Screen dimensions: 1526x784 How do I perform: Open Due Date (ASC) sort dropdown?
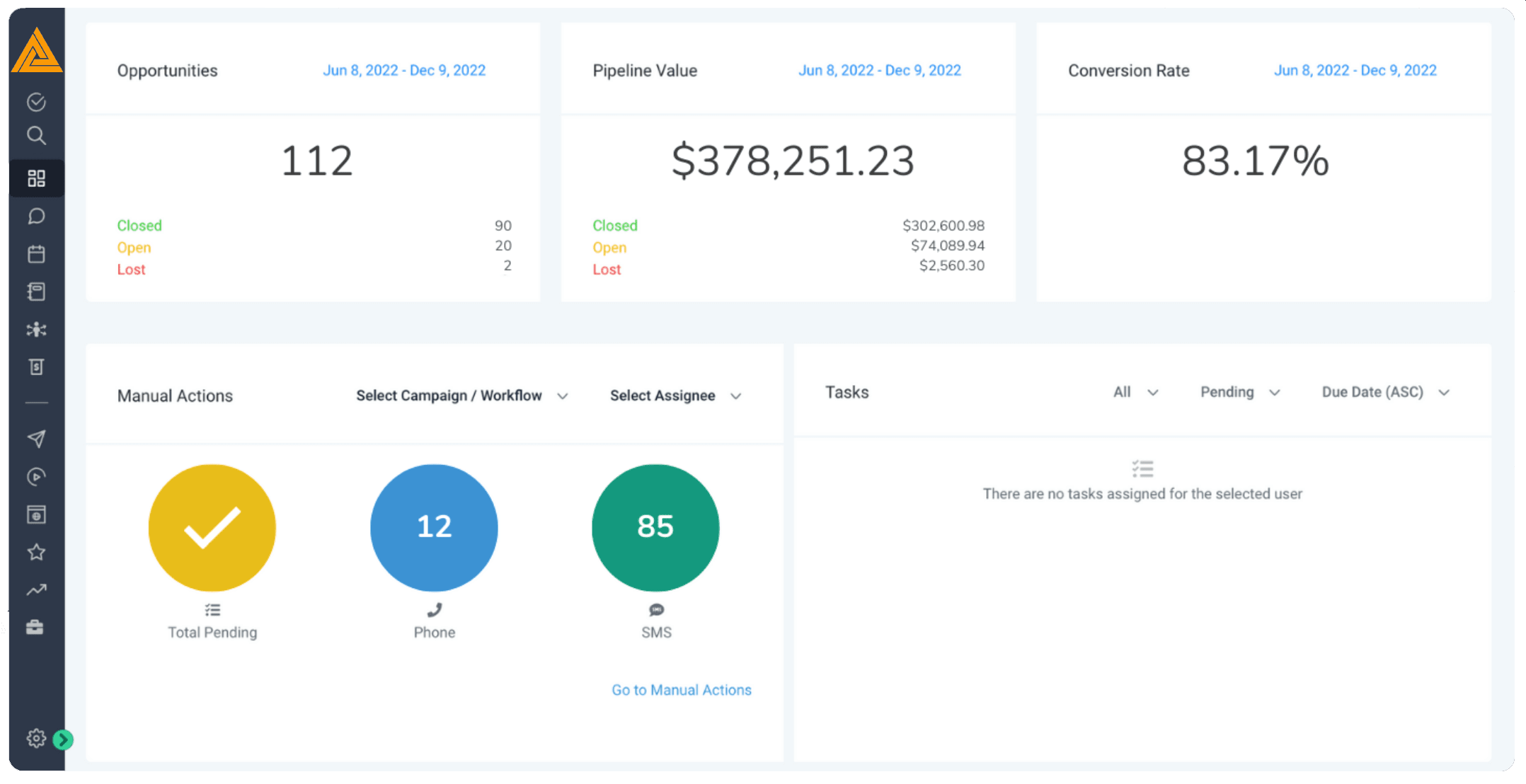(1385, 392)
